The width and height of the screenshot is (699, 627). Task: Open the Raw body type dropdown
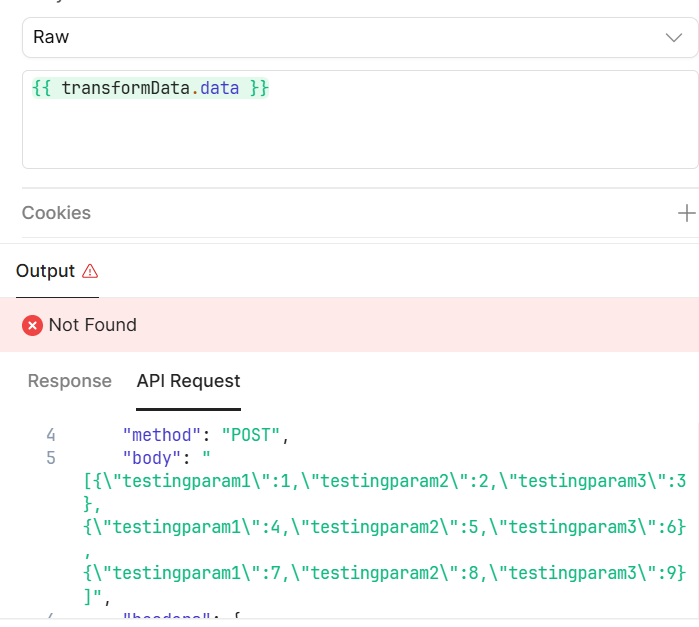tap(340, 37)
